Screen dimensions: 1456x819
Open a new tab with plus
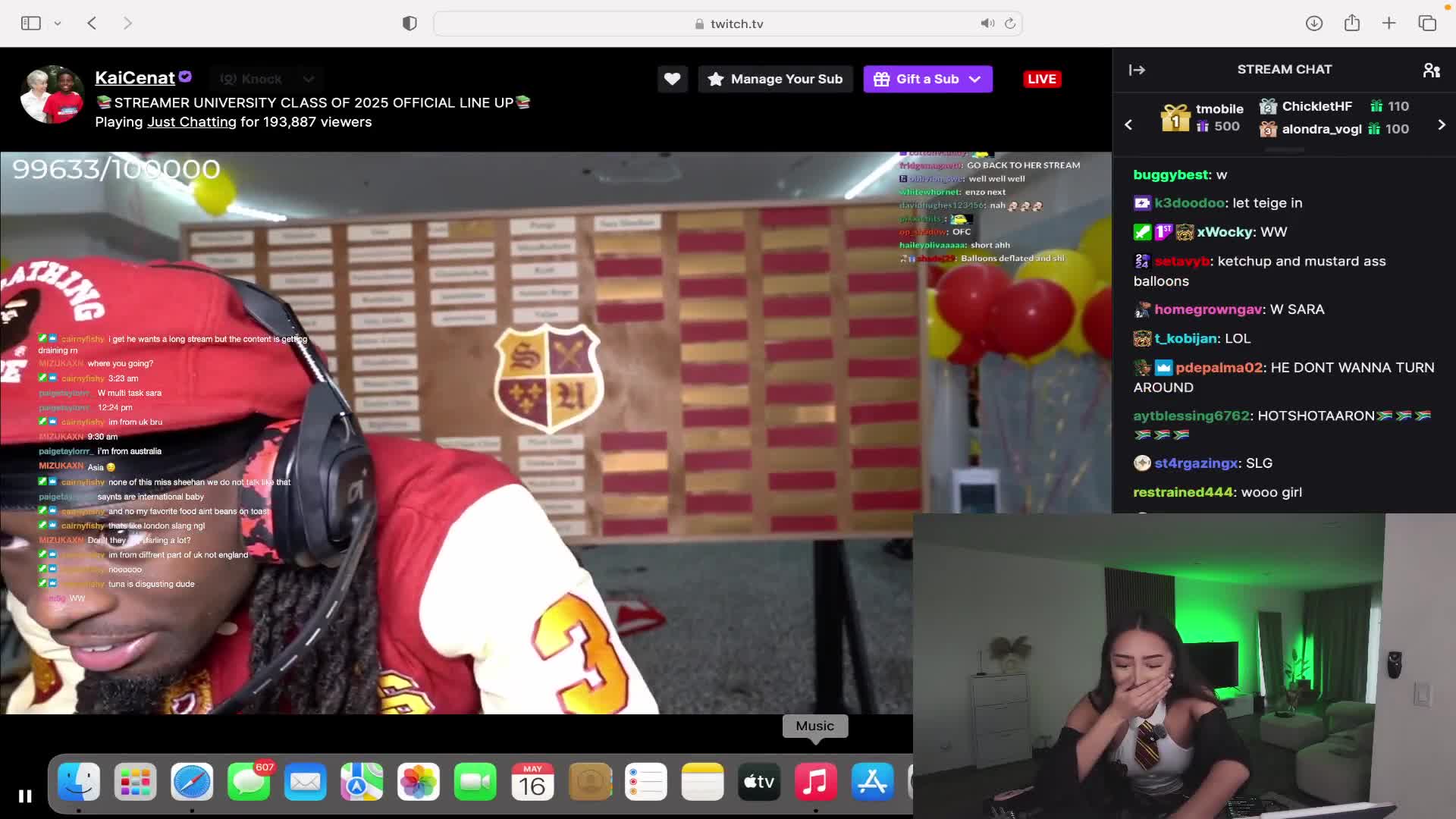[x=1389, y=24]
